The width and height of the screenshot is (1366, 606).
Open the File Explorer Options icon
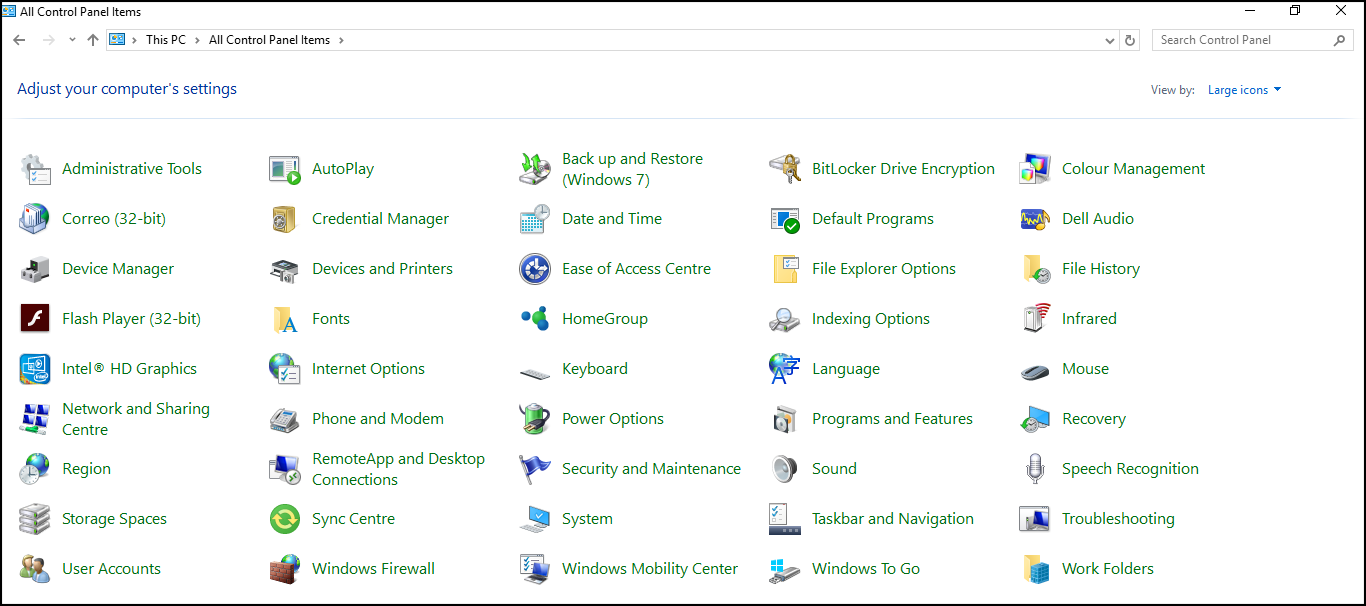(785, 269)
